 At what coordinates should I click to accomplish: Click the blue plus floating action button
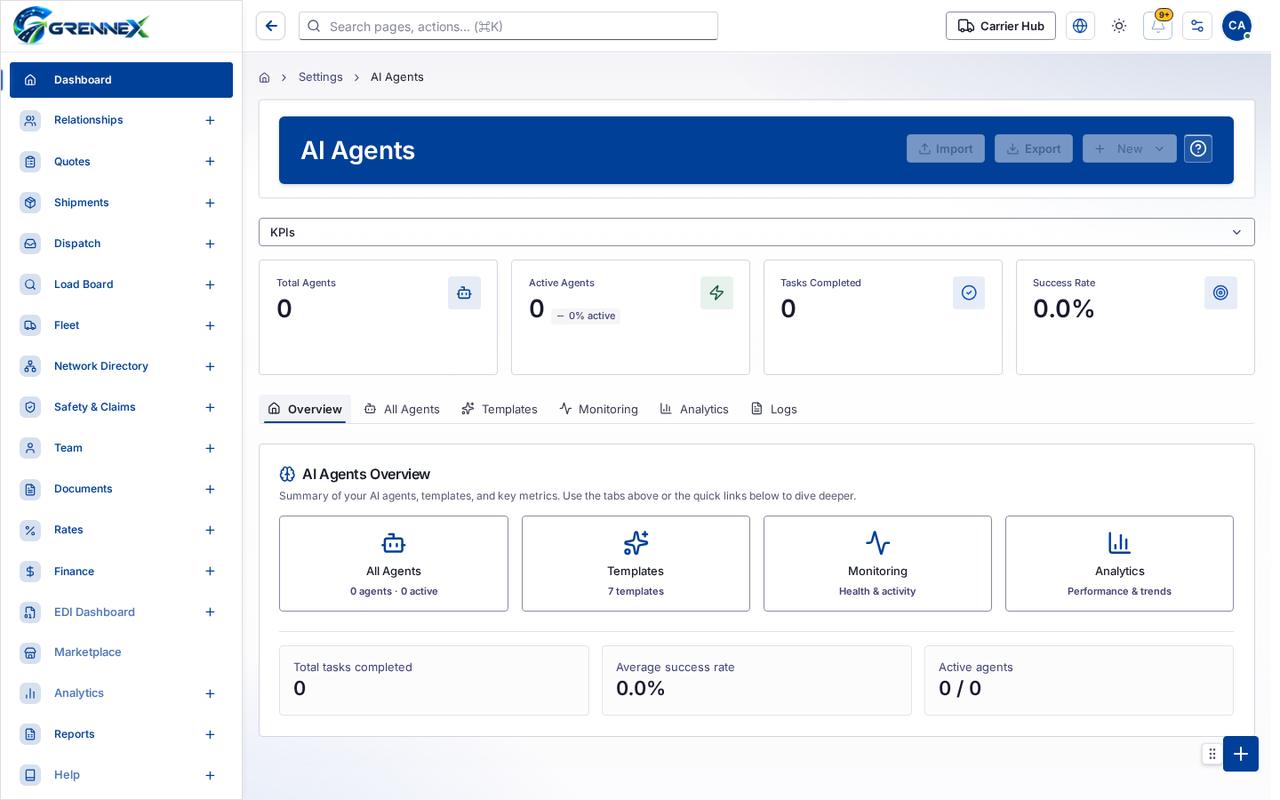(1240, 754)
